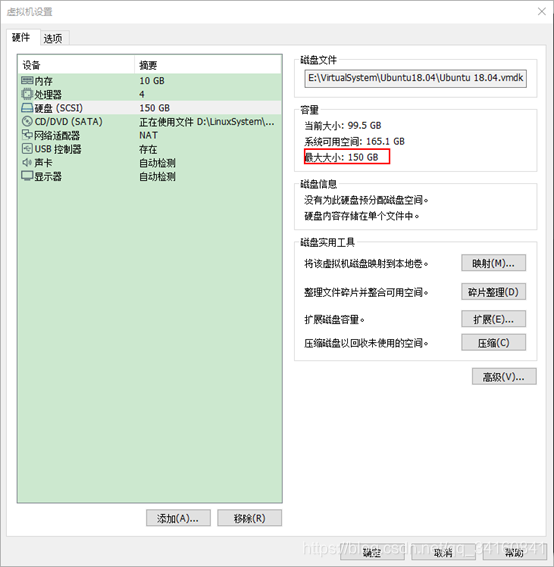Select the 处理器 row label
The image size is (554, 567).
pos(48,94)
